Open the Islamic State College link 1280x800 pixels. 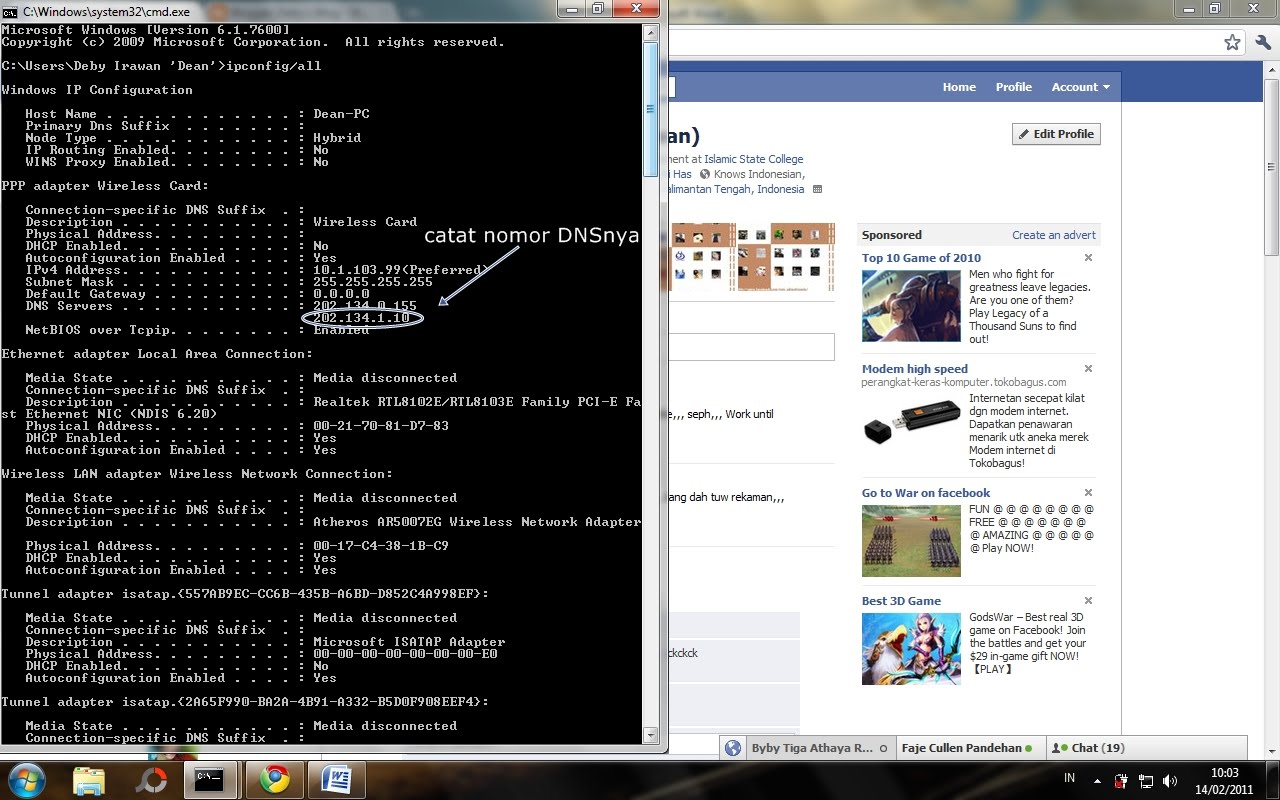(x=753, y=159)
